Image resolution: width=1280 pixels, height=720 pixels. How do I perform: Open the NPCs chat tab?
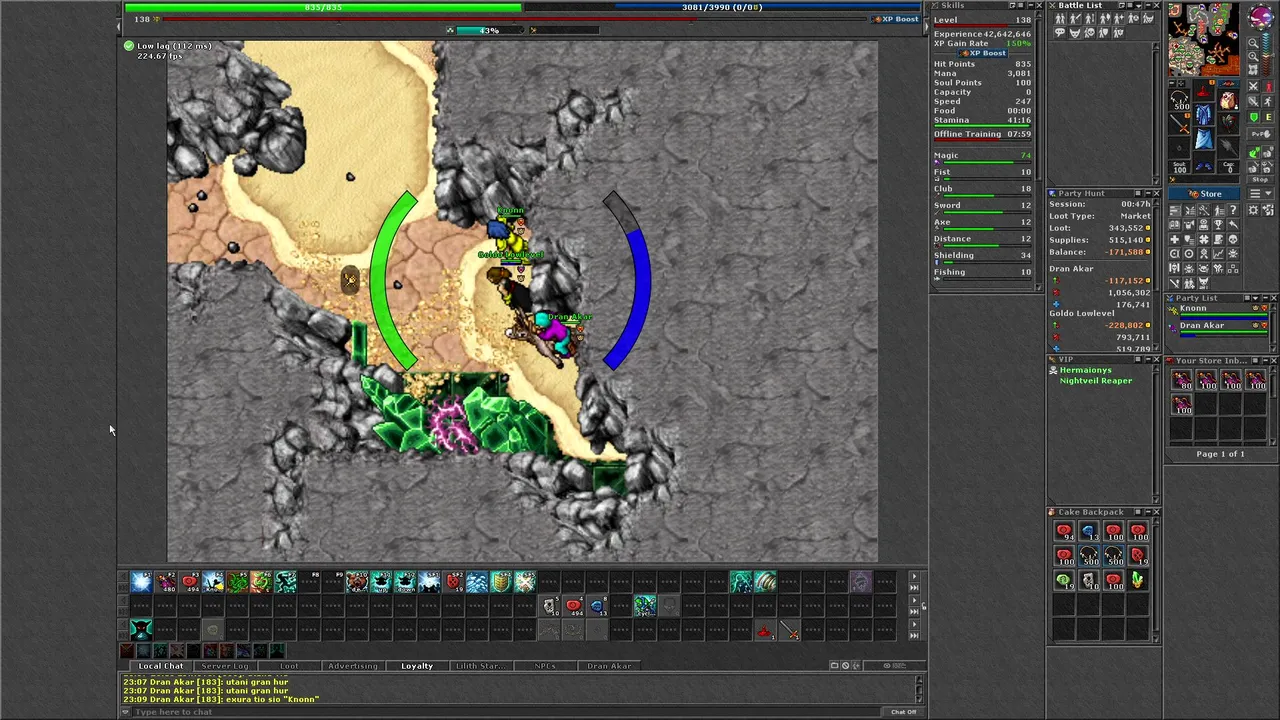click(x=545, y=666)
